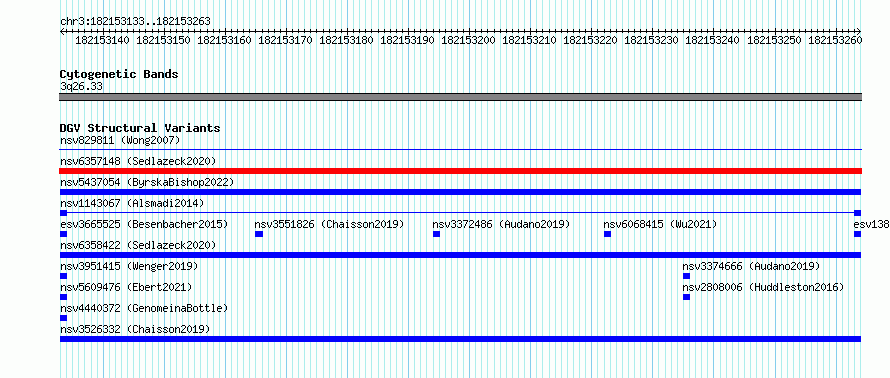
Task: Click the nsv3551826 (Chaisson2019) label
Action: (329, 224)
